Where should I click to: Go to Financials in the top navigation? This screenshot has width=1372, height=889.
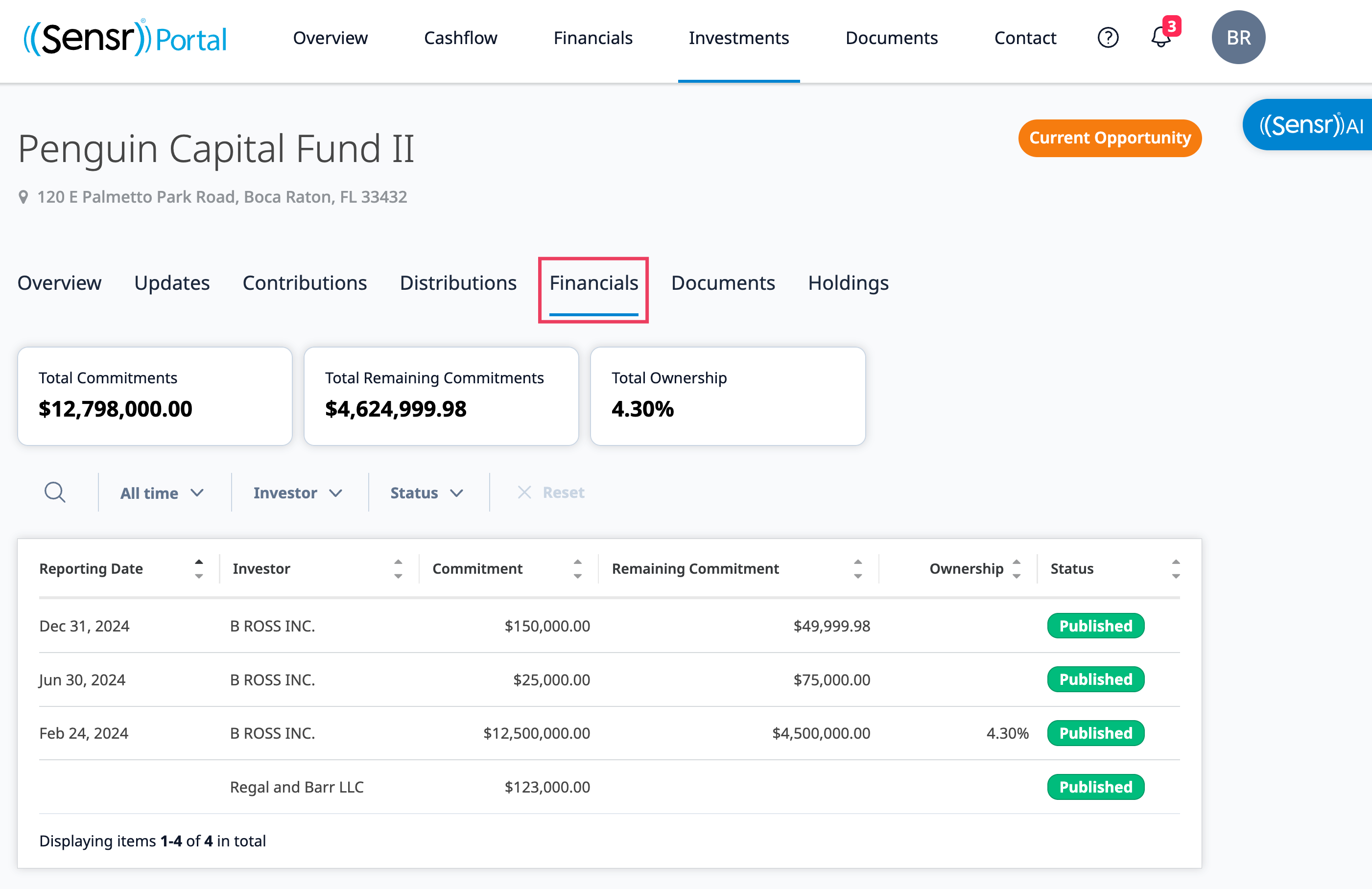[x=593, y=38]
